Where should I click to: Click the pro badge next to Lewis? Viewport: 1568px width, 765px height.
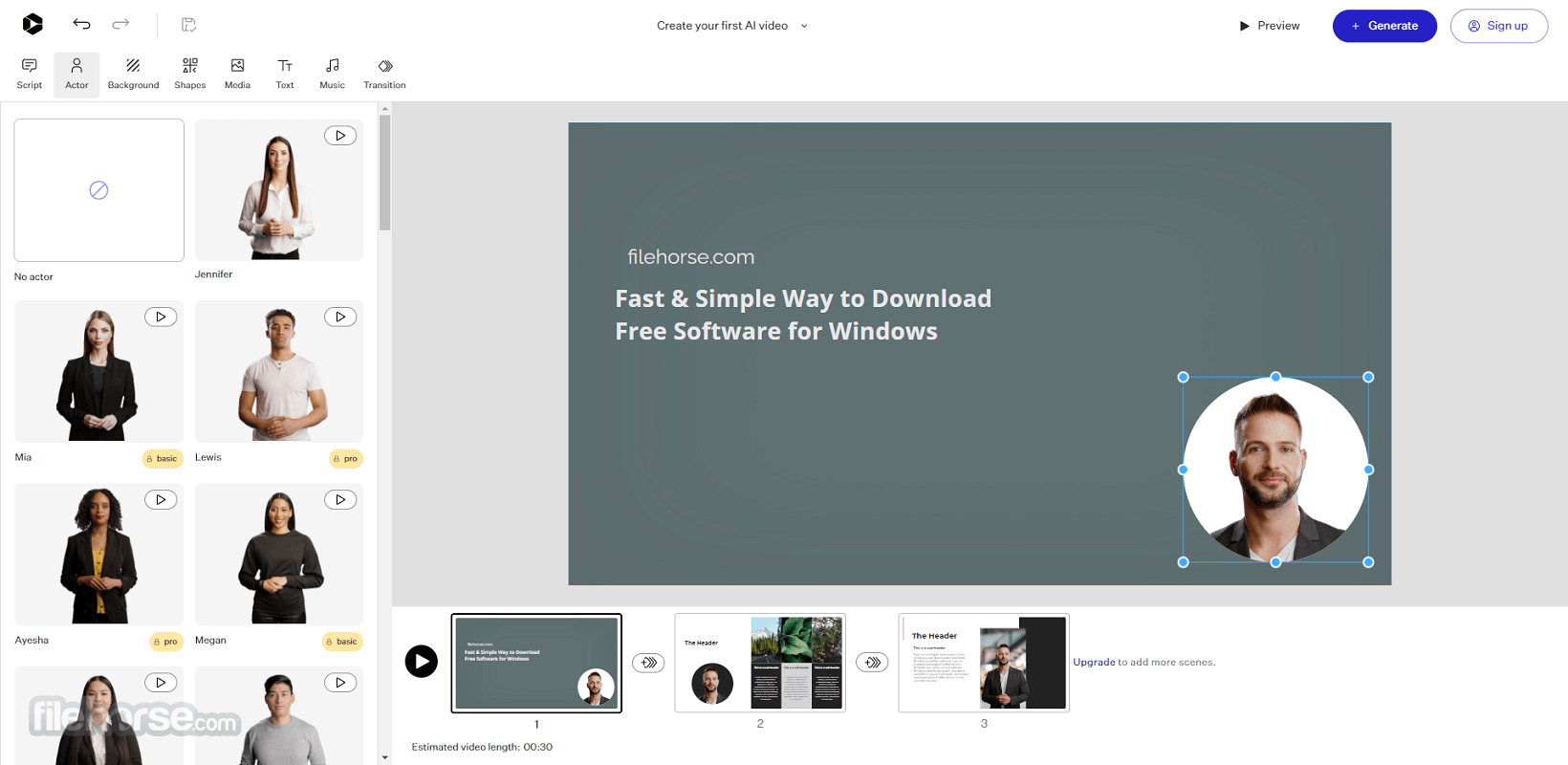tap(346, 459)
